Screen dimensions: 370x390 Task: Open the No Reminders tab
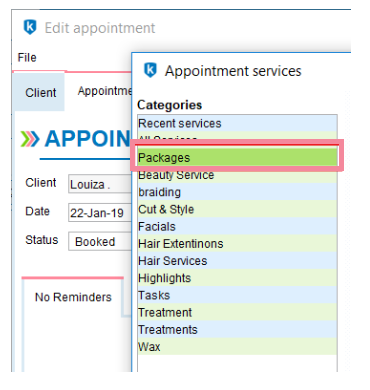[73, 297]
